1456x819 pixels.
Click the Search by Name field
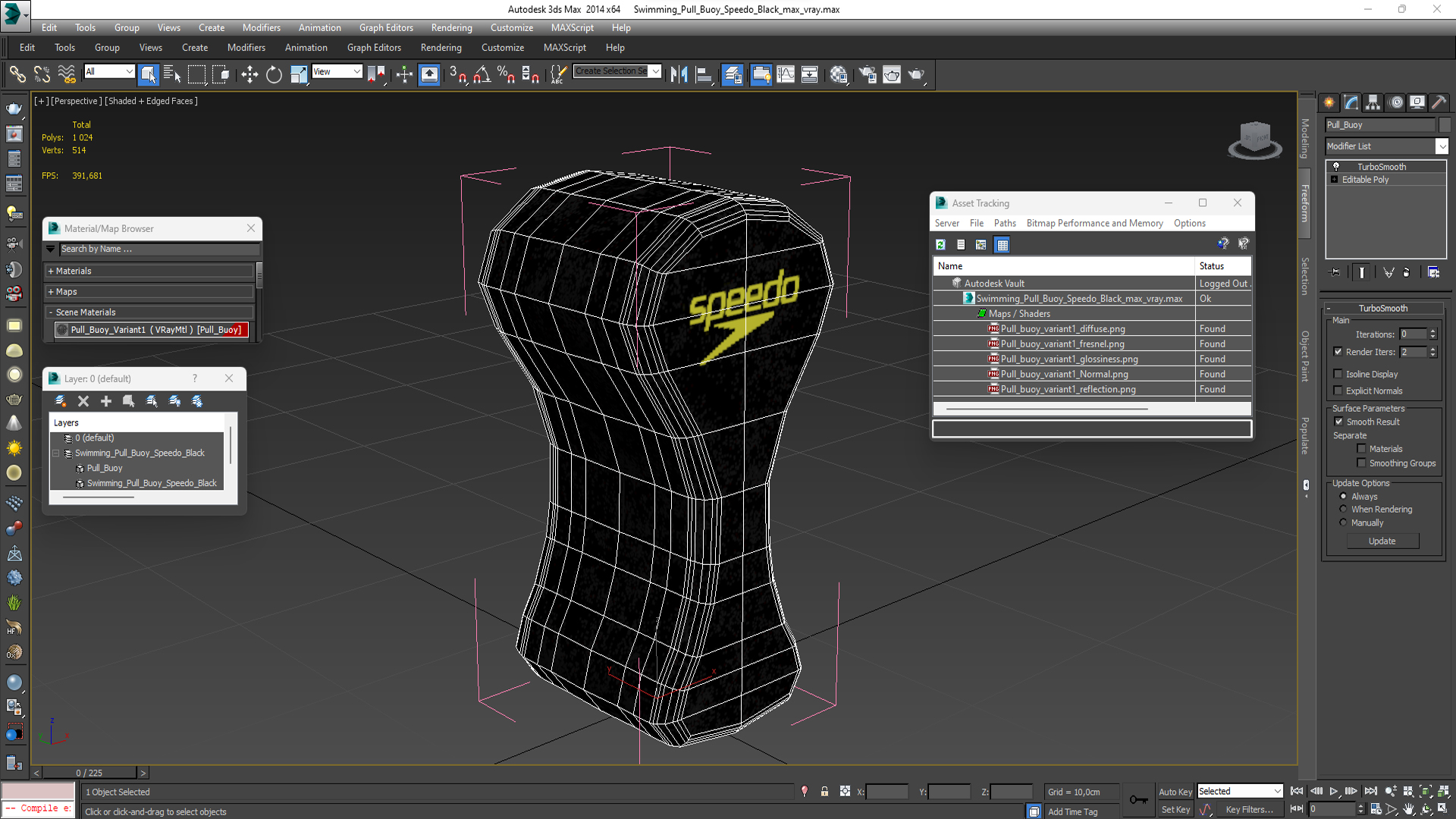pyautogui.click(x=159, y=249)
